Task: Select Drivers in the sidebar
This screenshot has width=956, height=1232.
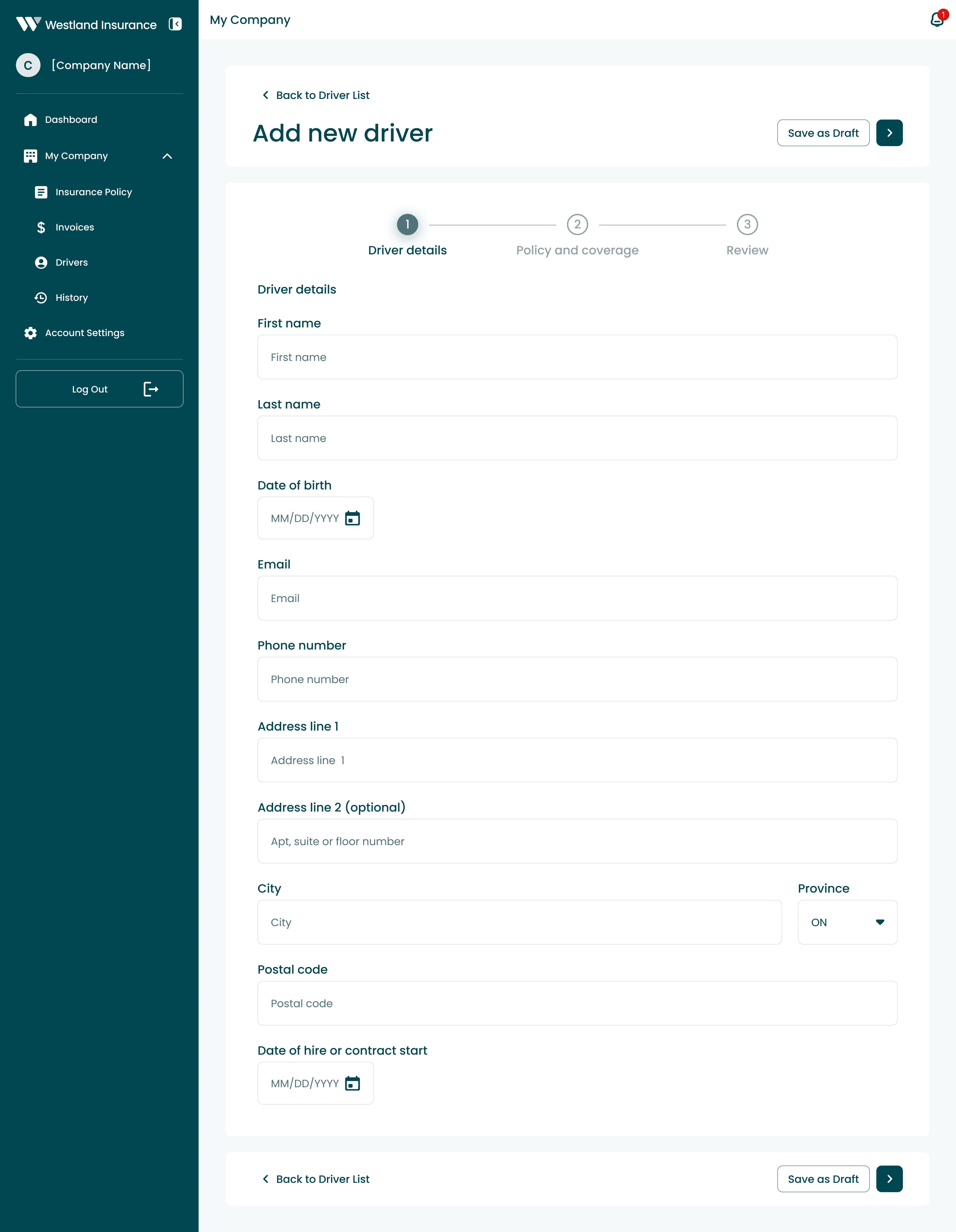Action: point(72,262)
